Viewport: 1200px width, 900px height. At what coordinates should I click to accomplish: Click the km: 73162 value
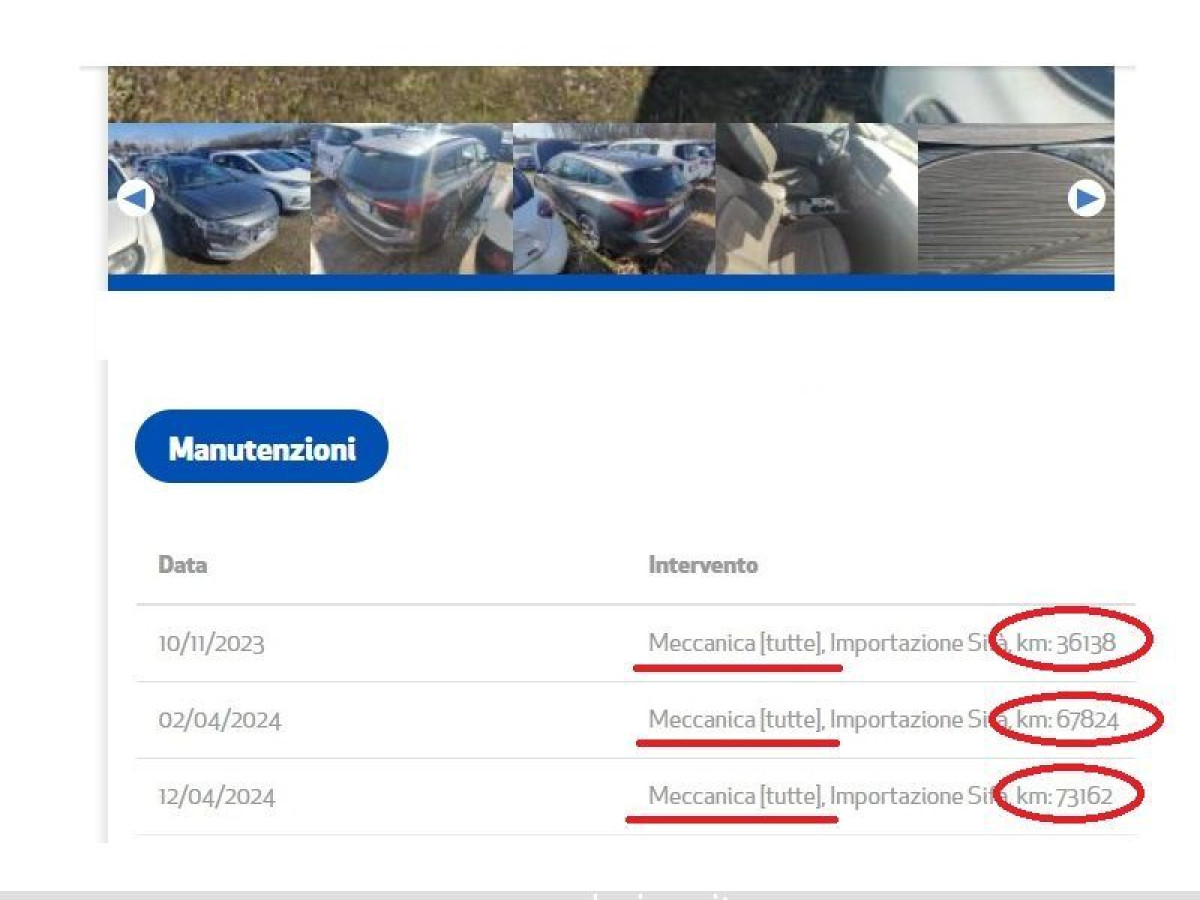point(1065,796)
